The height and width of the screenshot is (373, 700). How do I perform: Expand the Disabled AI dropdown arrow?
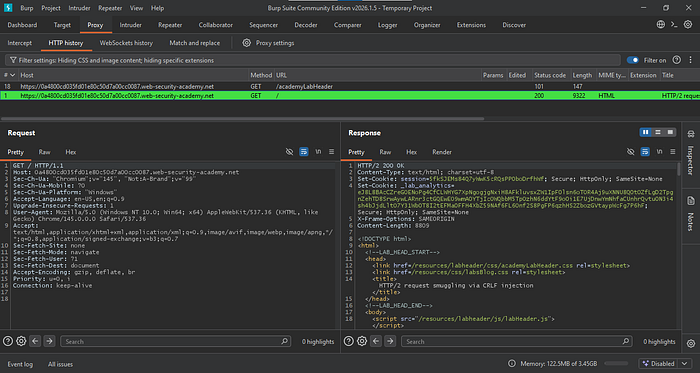click(685, 364)
